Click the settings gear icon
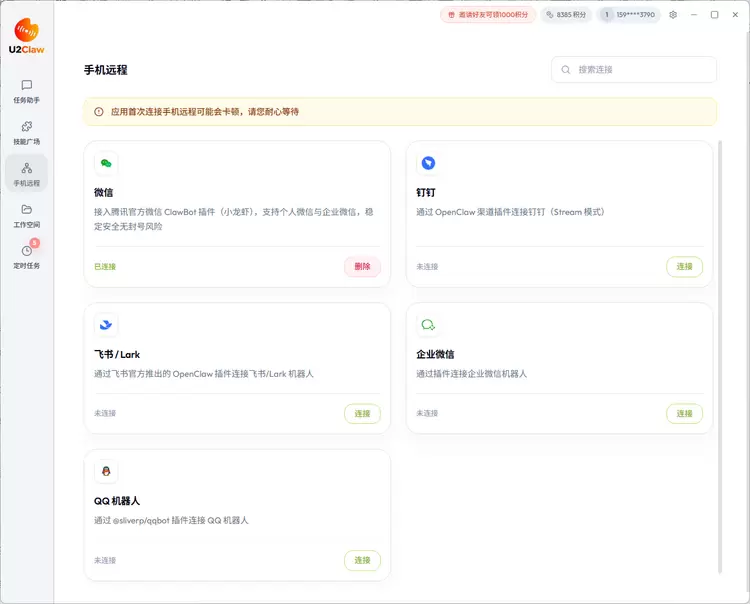Viewport: 750px width, 604px height. [673, 15]
